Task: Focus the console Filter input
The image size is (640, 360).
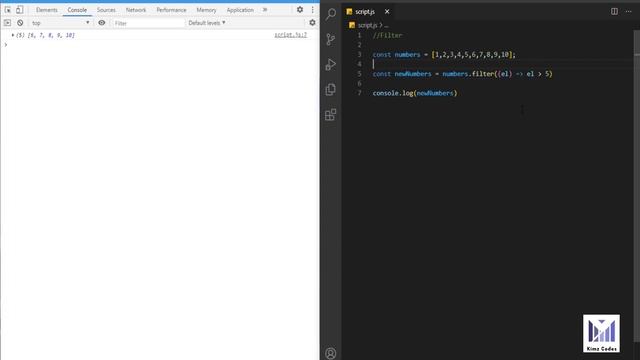Action: 149,23
